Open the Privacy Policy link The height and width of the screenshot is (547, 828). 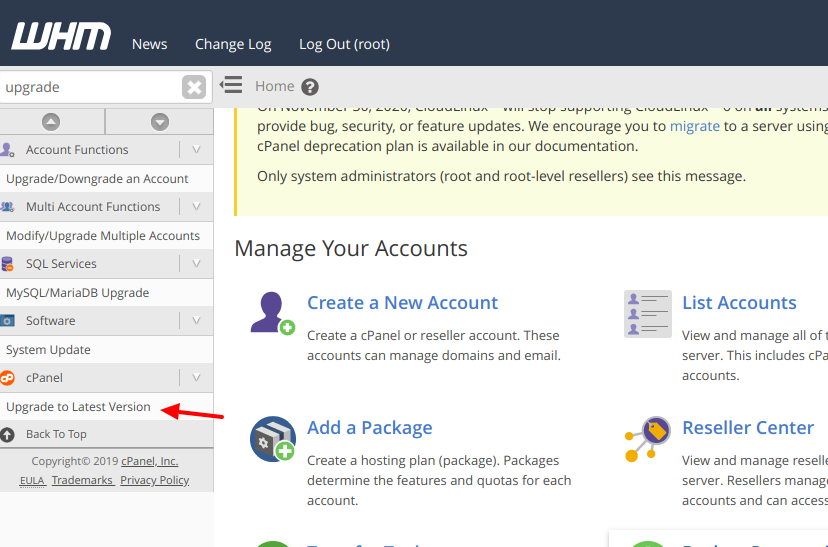pos(155,480)
